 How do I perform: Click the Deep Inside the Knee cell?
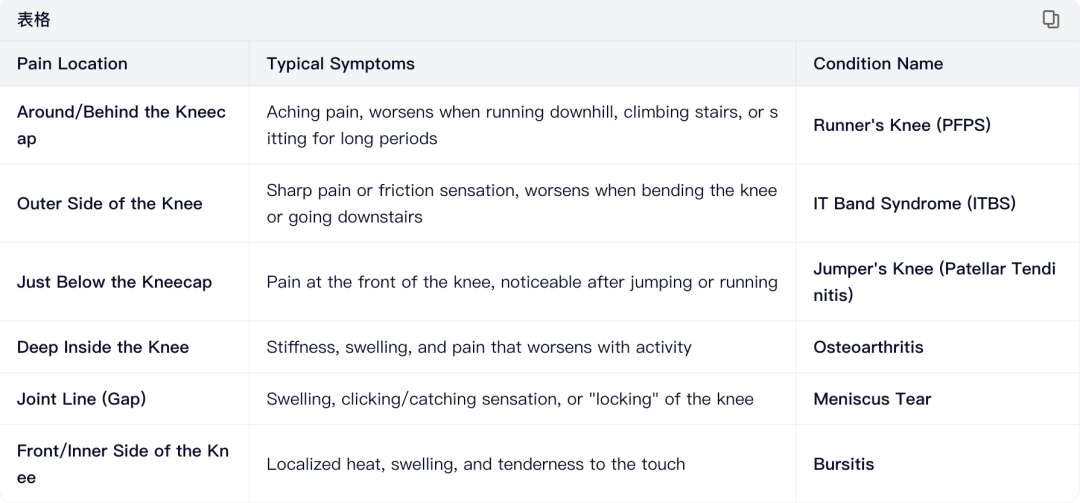(x=103, y=347)
